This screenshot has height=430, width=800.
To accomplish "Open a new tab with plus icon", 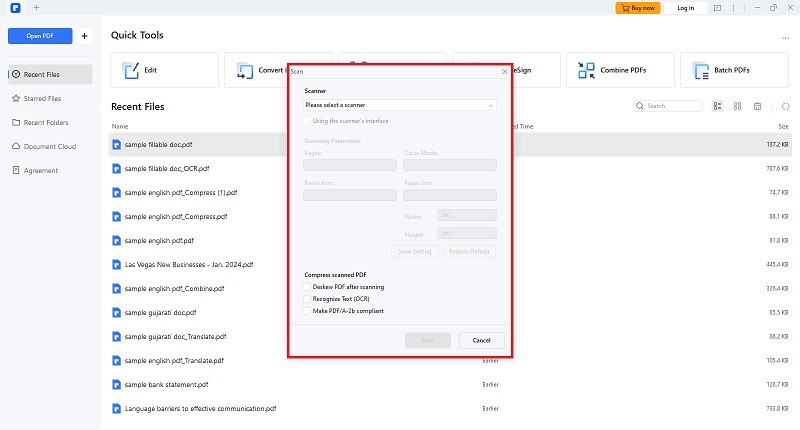I will [x=36, y=8].
